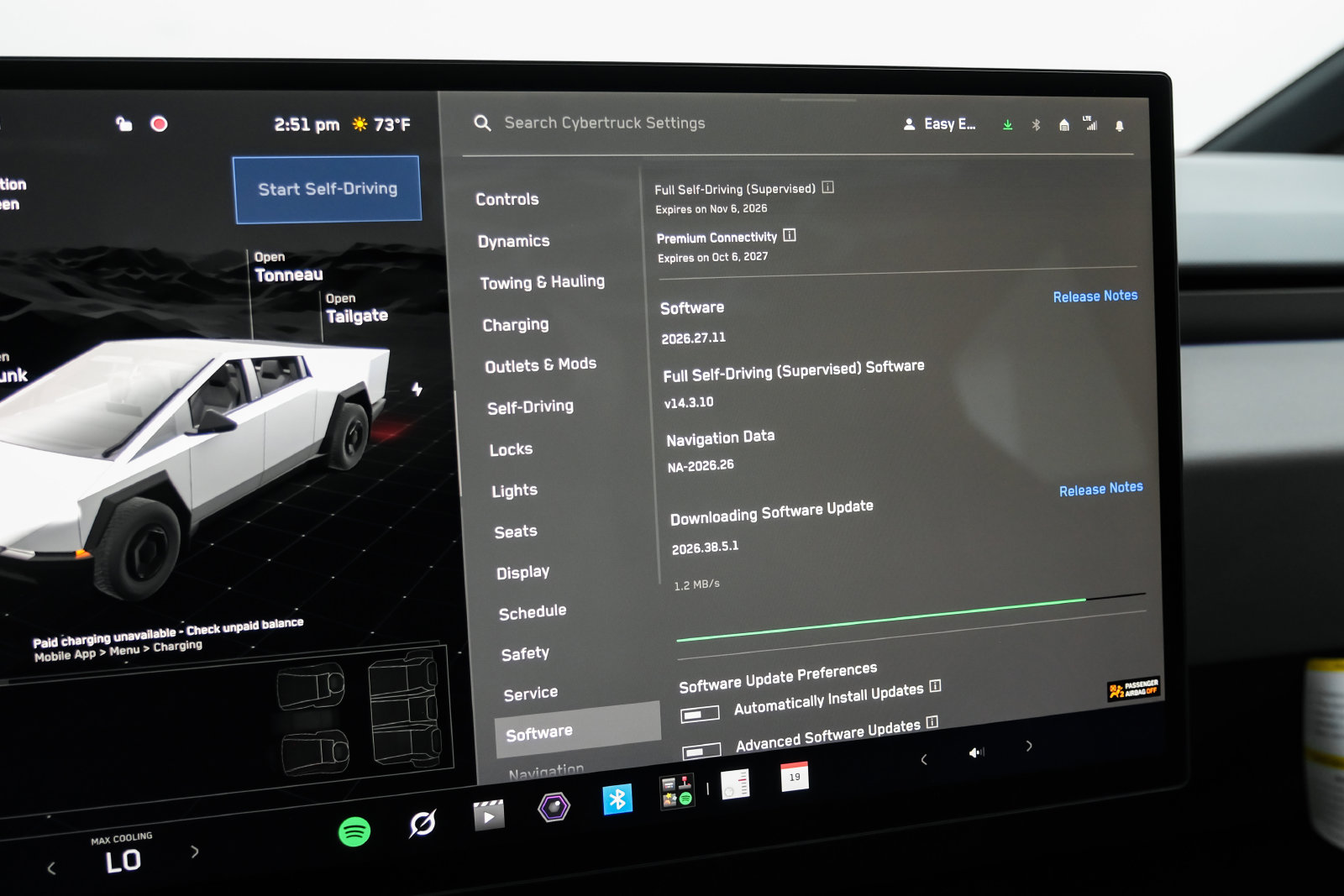Select the highlighted Software menu item
1344x896 pixels.
[578, 728]
